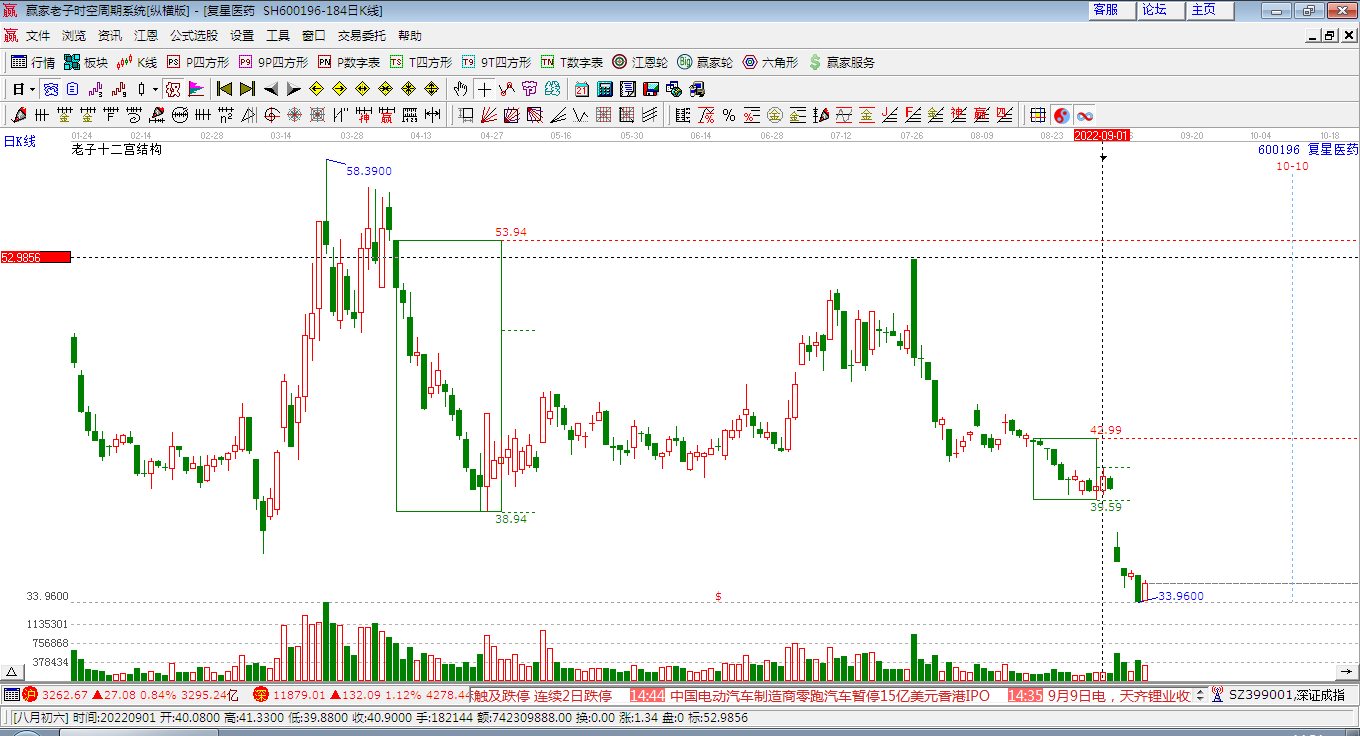Click the 客服 button

tap(1112, 10)
